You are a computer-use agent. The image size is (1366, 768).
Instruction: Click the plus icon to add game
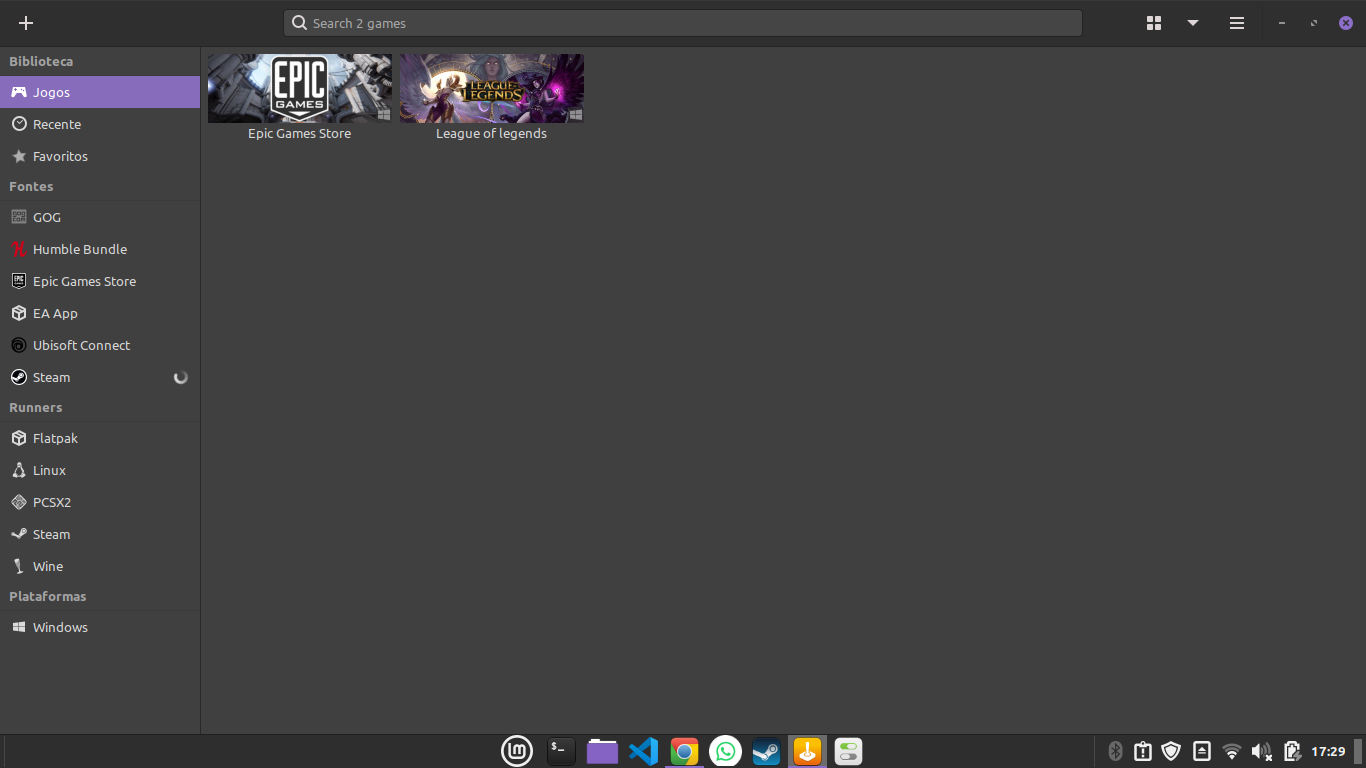(x=26, y=23)
